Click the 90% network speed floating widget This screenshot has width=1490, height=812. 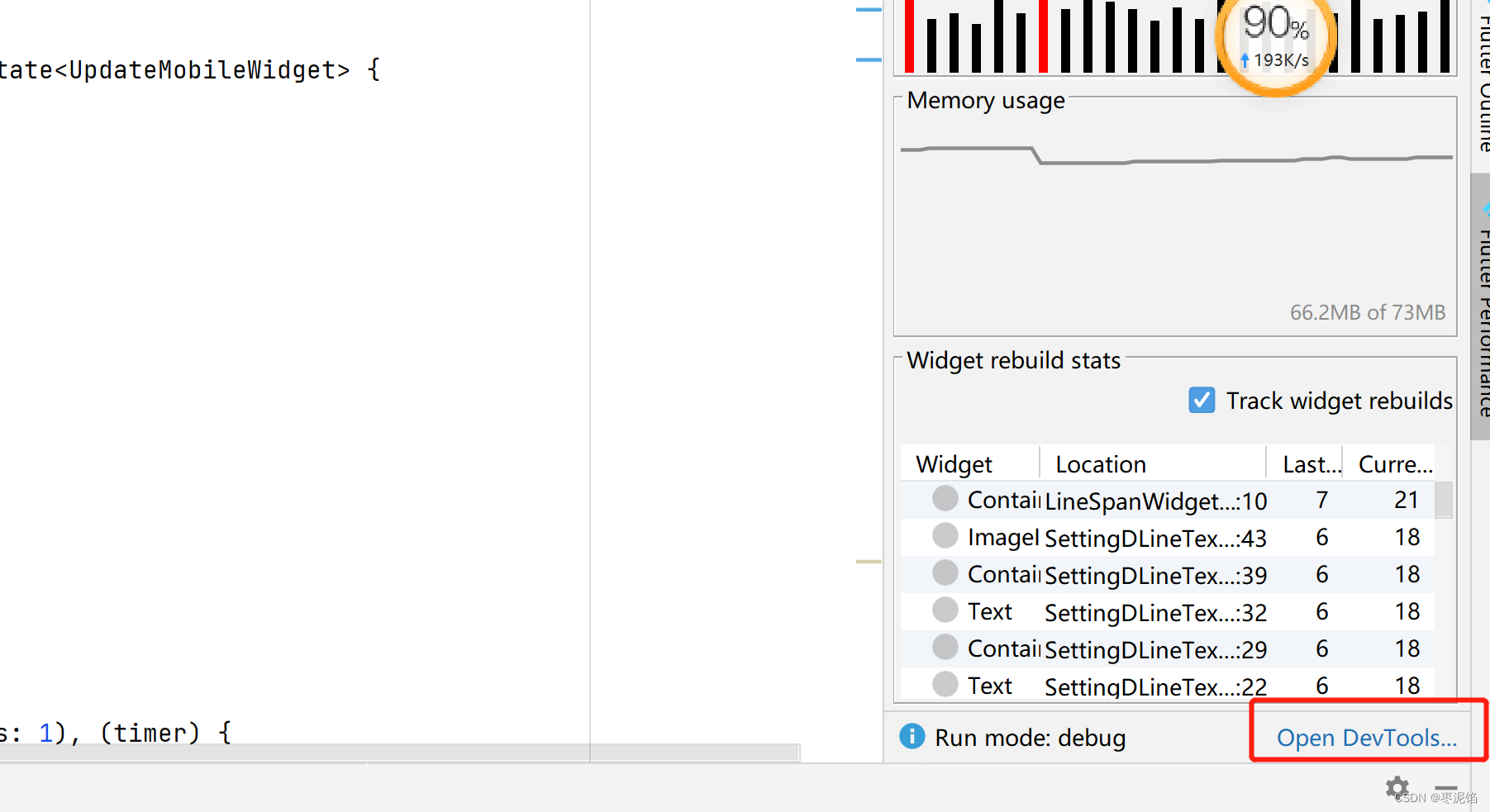coord(1276,37)
